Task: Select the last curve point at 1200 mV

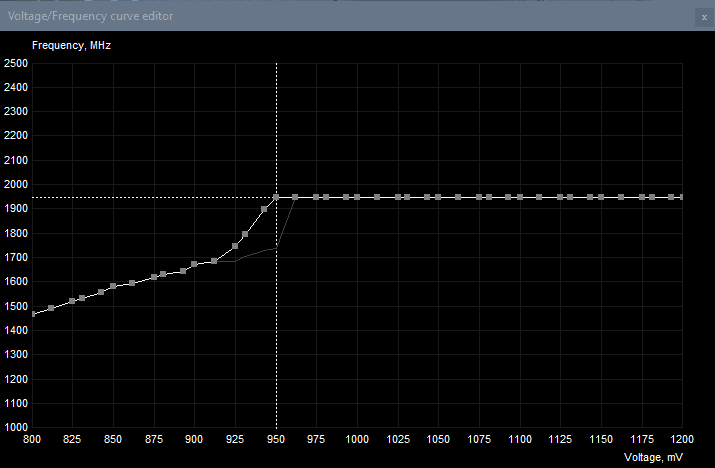Action: tap(681, 197)
